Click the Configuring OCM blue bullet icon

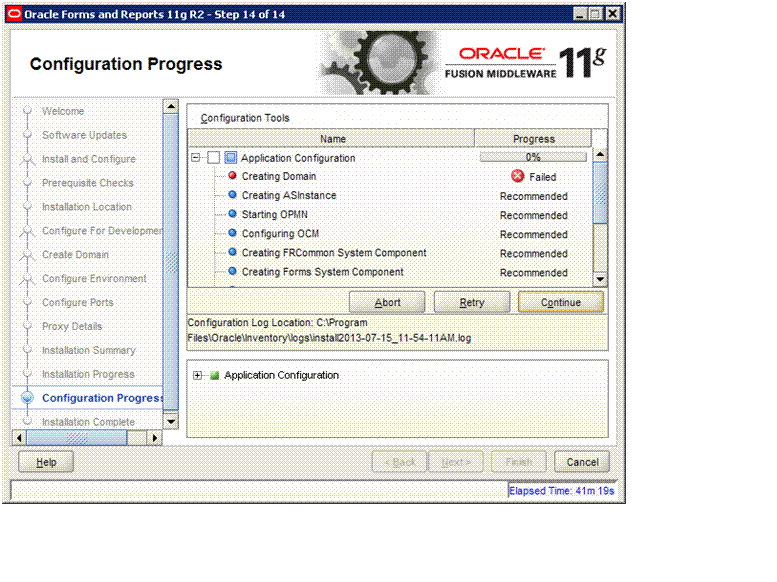(232, 234)
